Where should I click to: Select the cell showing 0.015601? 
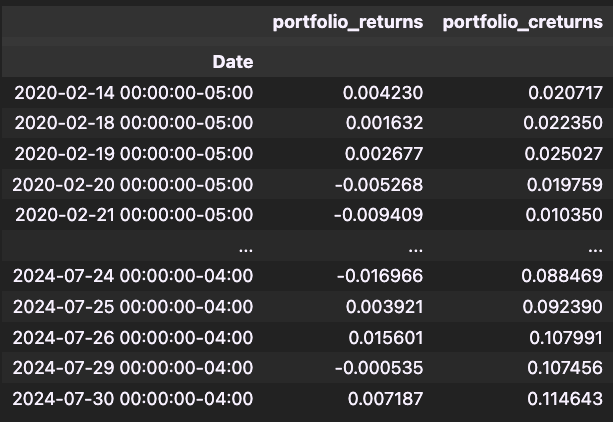(383, 337)
